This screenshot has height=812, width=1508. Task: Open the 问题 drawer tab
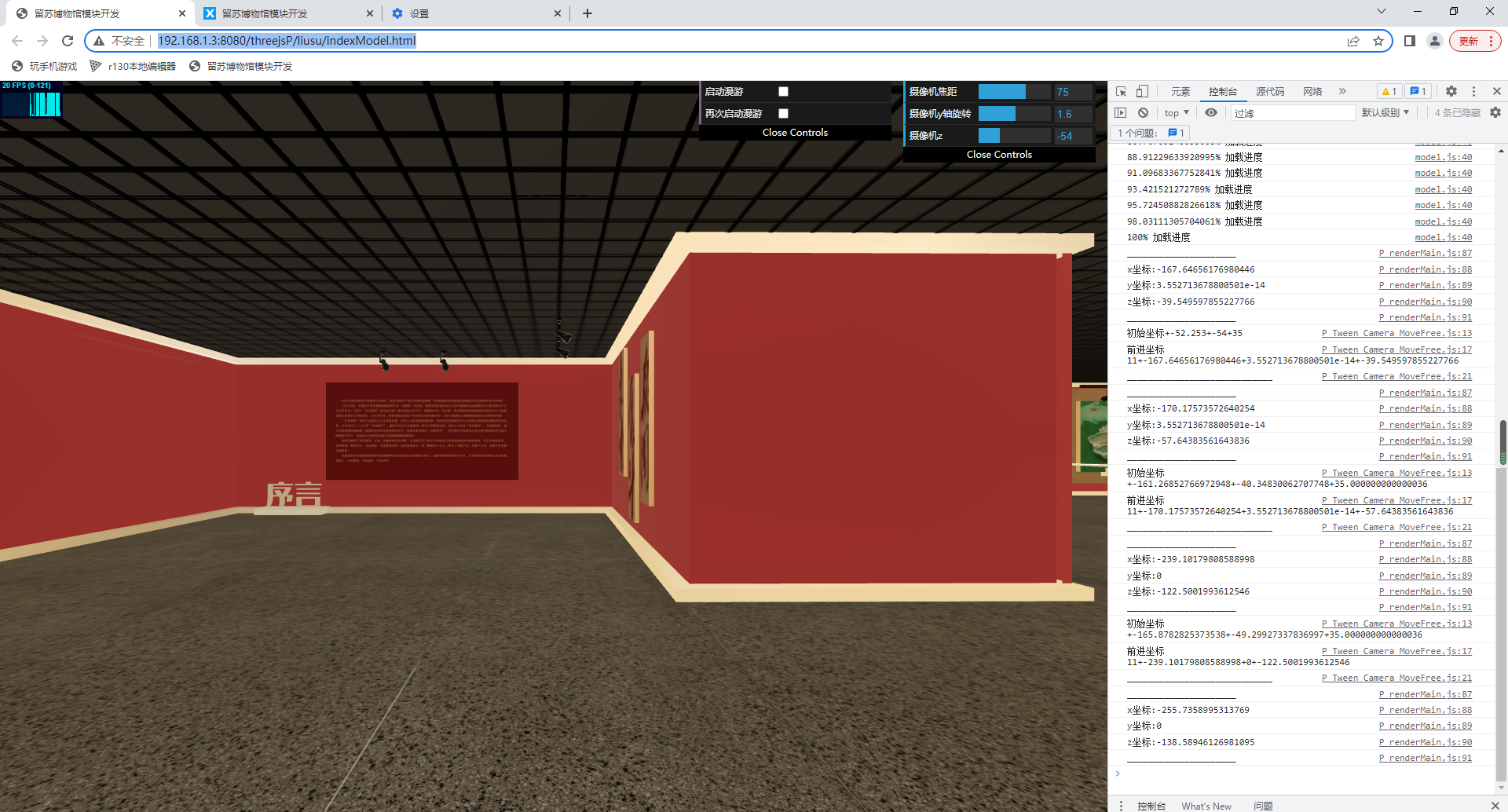[1263, 806]
